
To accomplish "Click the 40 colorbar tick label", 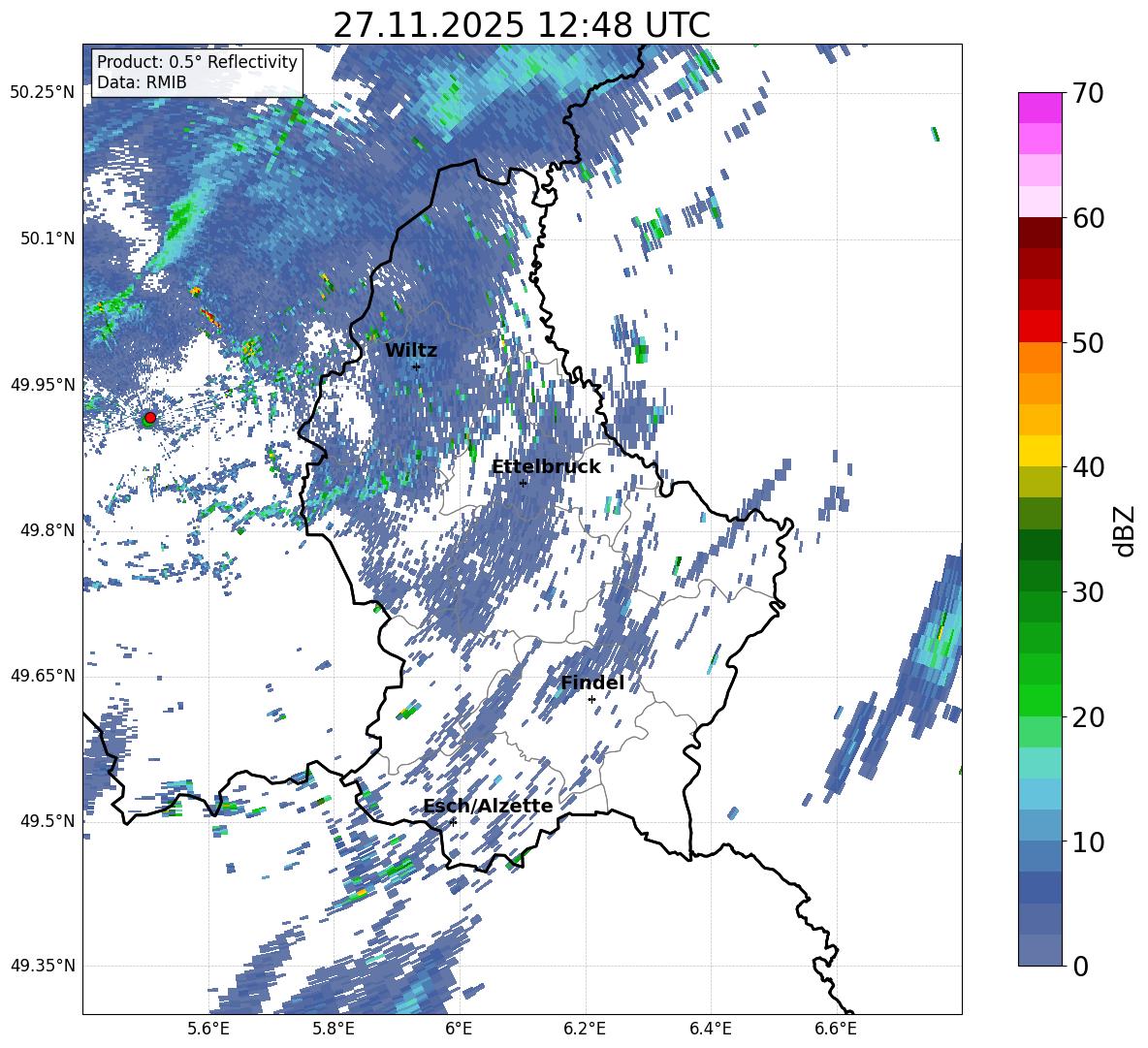I will (1088, 467).
